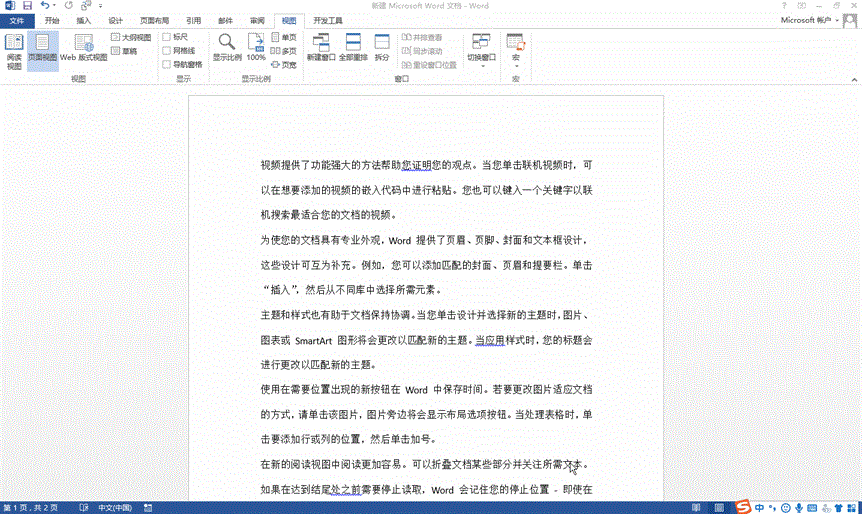The width and height of the screenshot is (862, 514).
Task: Open a New Window (新建窗口)
Action: [x=322, y=48]
